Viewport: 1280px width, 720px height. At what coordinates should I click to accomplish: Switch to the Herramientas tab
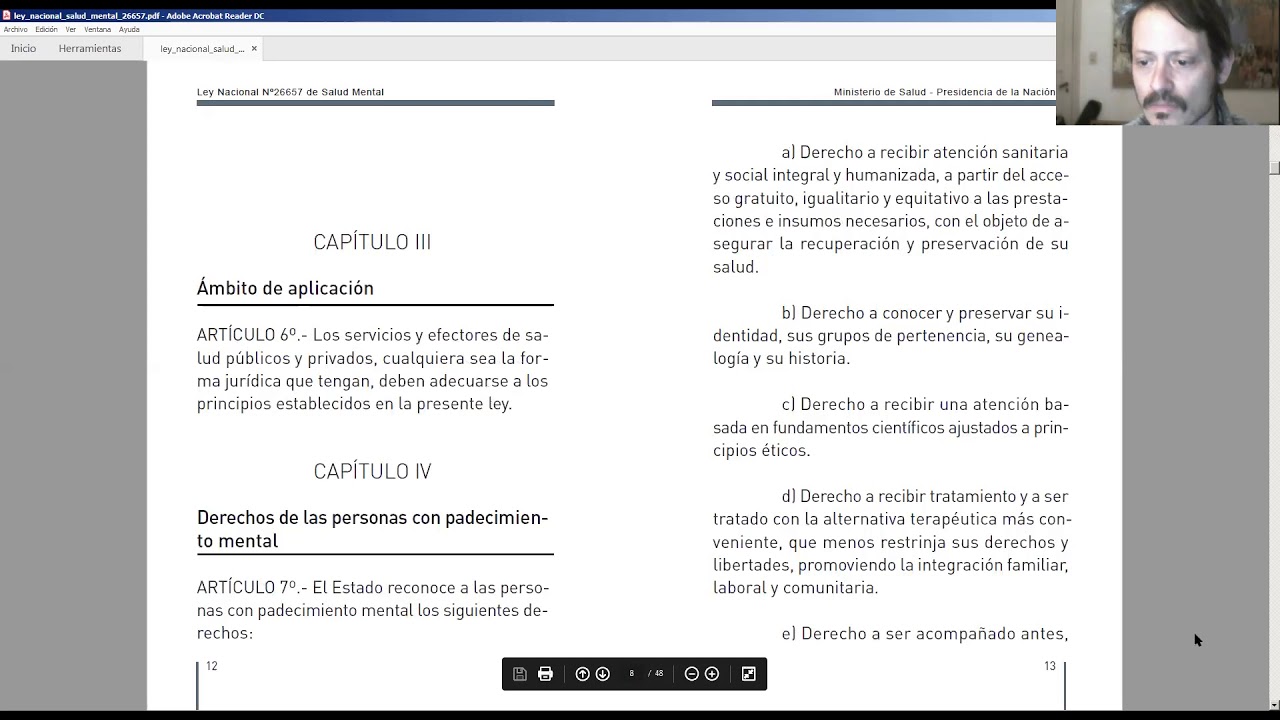tap(90, 48)
